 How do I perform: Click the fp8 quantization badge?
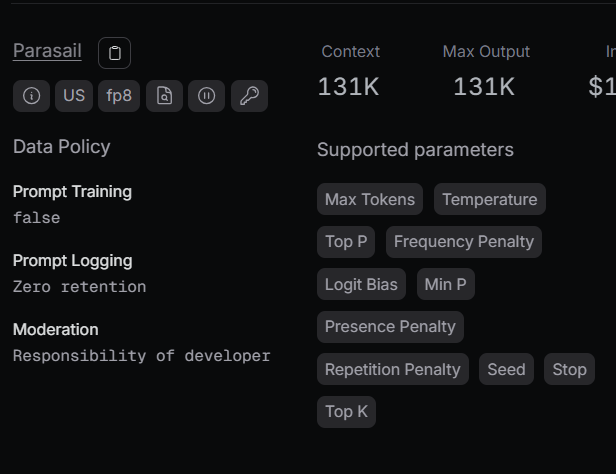(119, 96)
